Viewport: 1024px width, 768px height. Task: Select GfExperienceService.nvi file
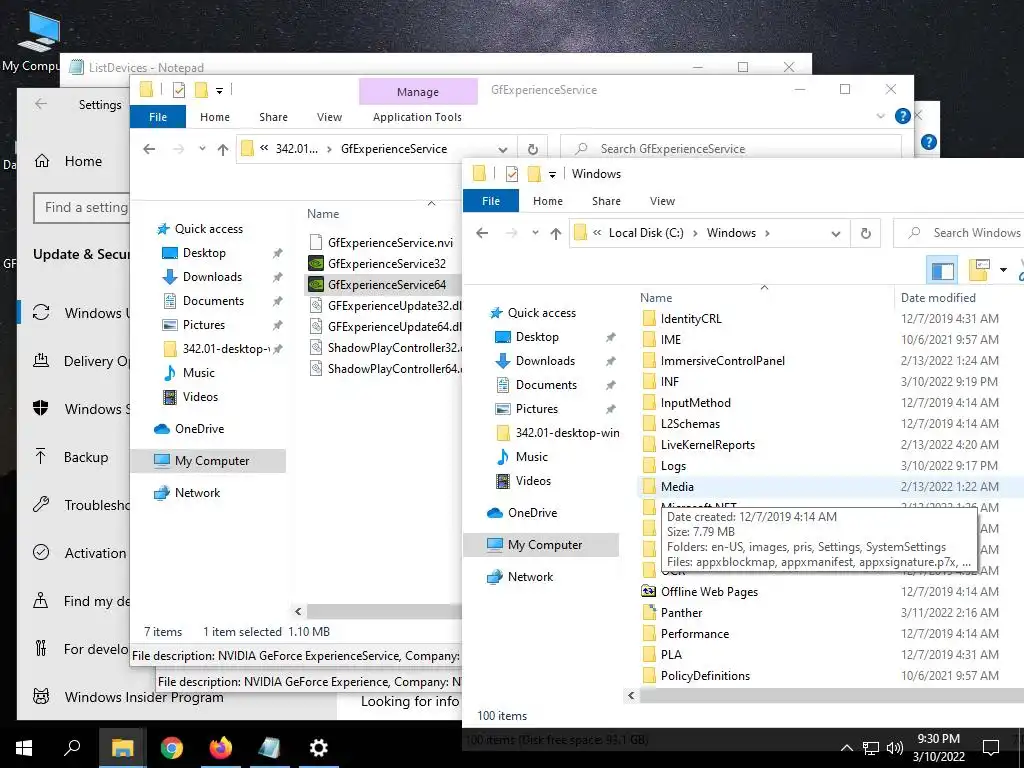(390, 242)
